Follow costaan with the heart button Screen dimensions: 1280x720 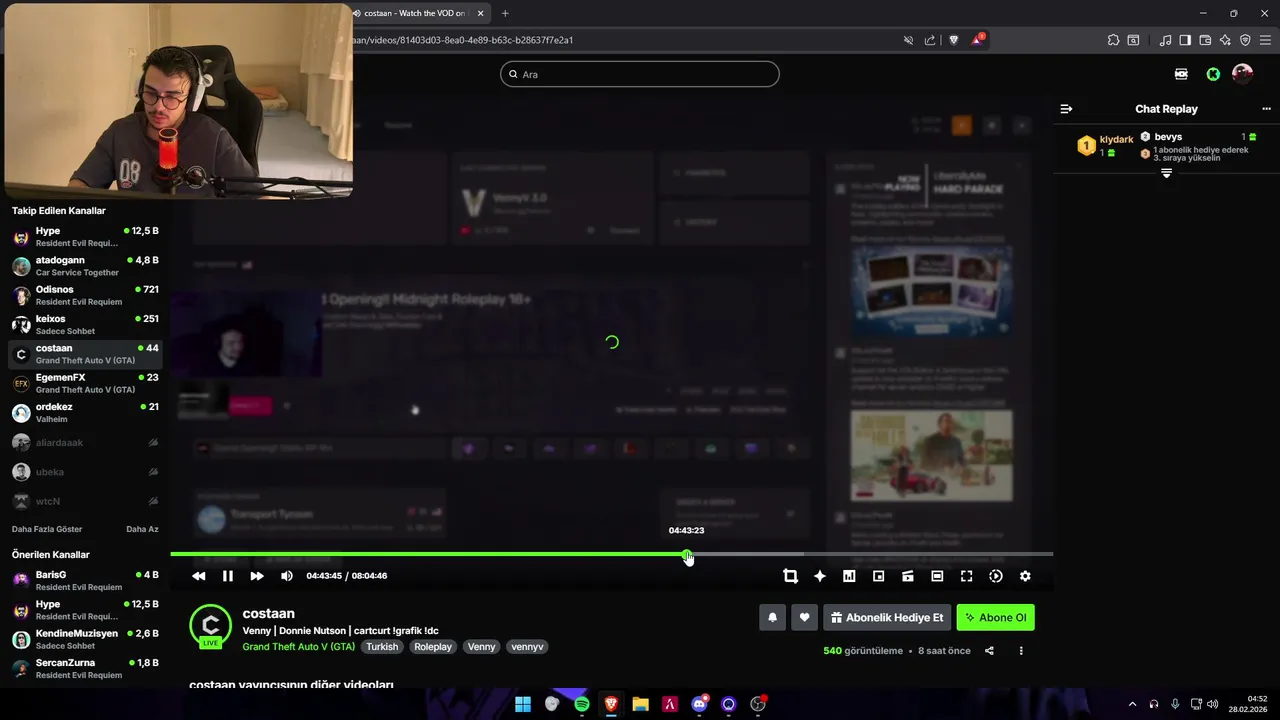pos(804,618)
